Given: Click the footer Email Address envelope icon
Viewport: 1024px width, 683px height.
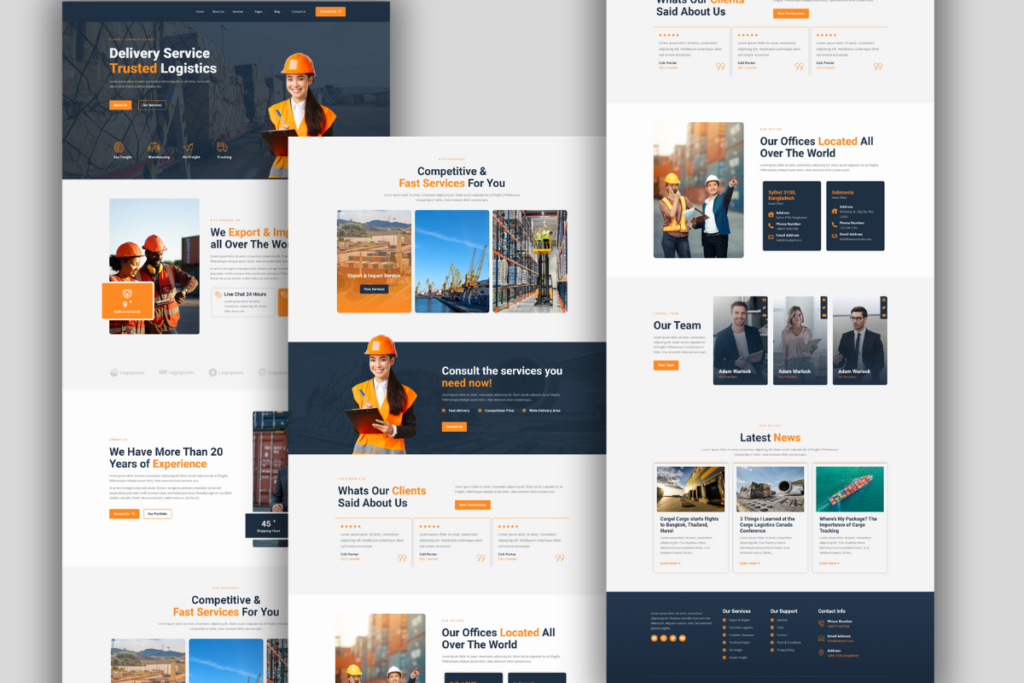Looking at the screenshot, I should coord(822,636).
